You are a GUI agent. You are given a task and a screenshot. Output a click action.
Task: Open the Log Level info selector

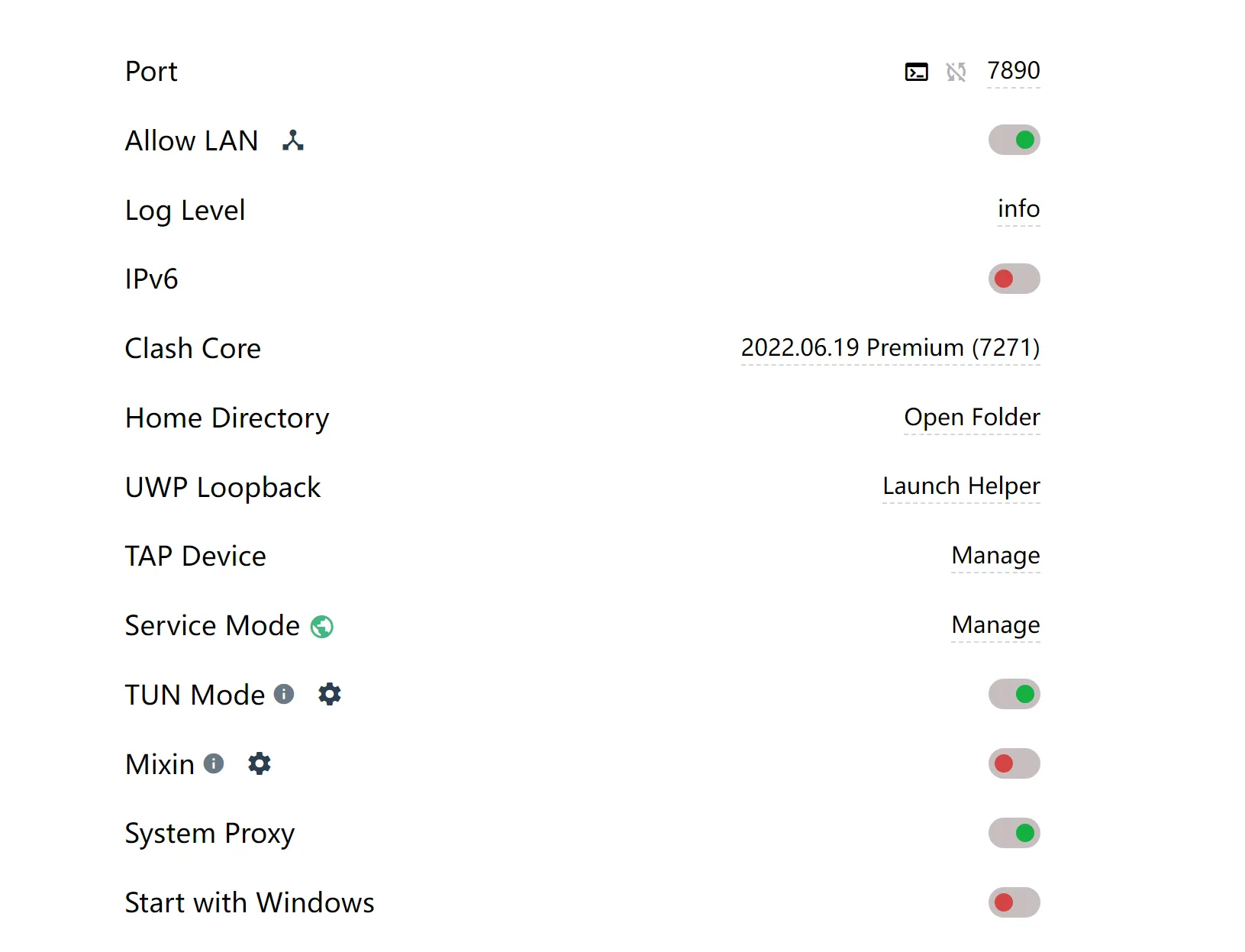click(1018, 209)
